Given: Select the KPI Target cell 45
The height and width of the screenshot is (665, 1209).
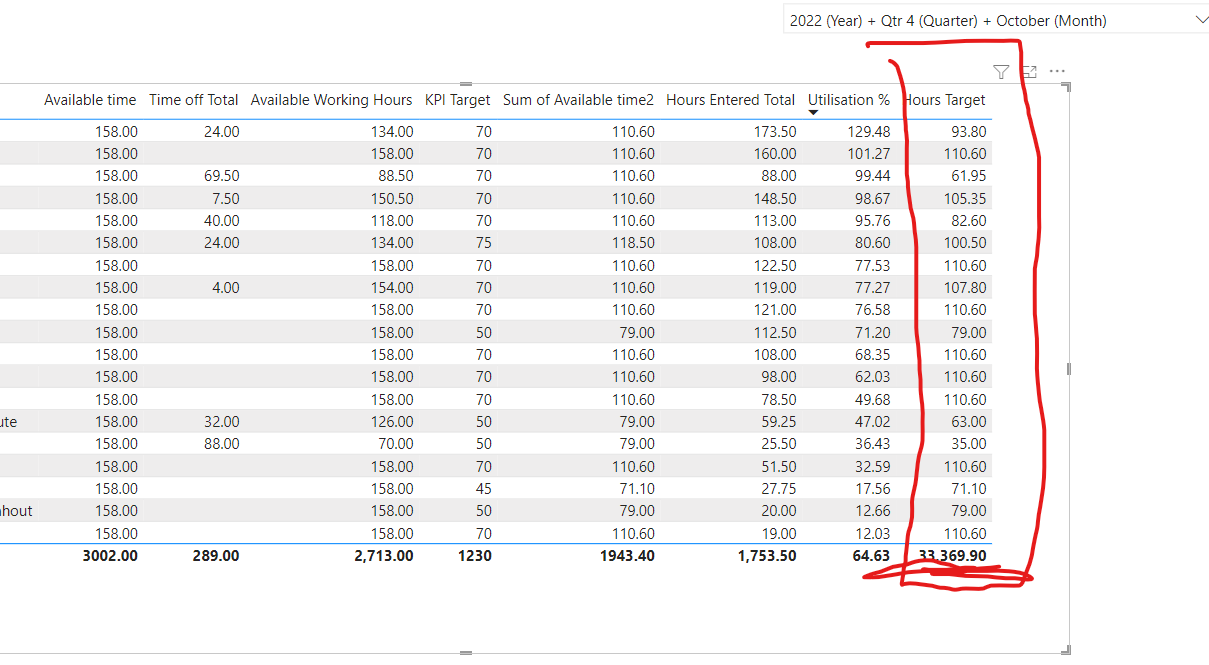Looking at the screenshot, I should tap(483, 489).
